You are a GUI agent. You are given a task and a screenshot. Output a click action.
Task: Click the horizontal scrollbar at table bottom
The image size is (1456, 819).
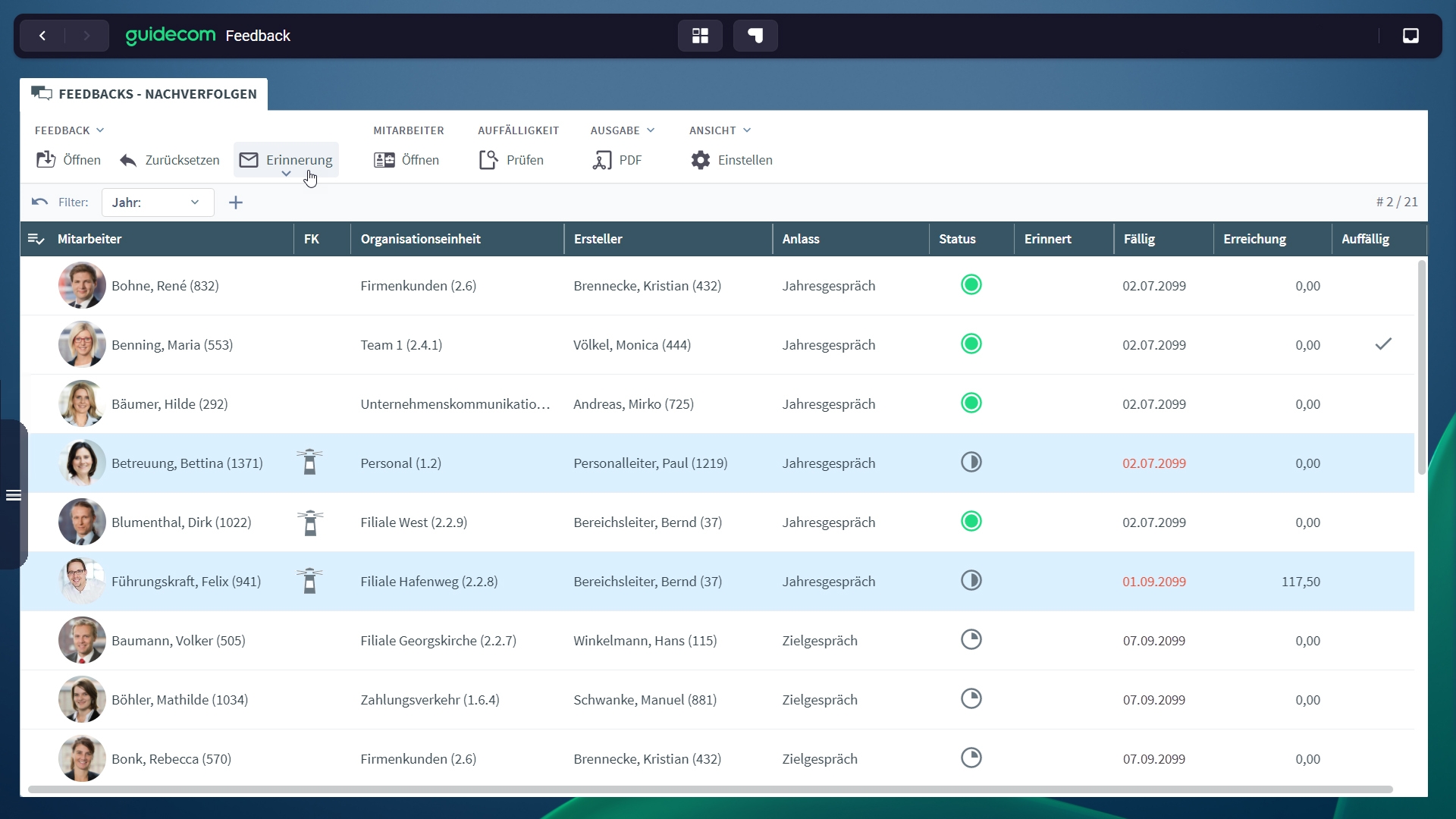pyautogui.click(x=710, y=789)
